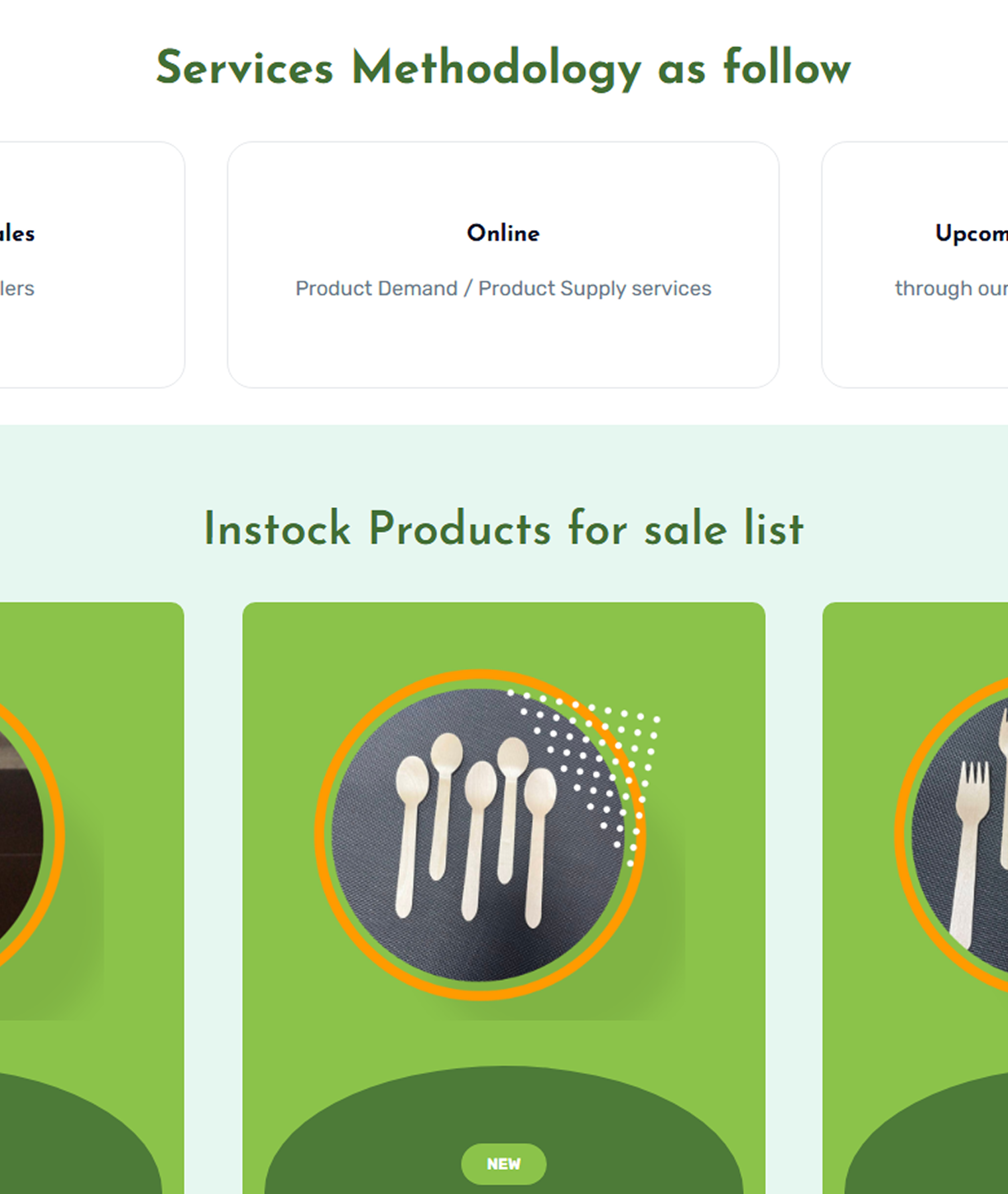
Task: Click the "Upcom…" service card title
Action: (971, 233)
